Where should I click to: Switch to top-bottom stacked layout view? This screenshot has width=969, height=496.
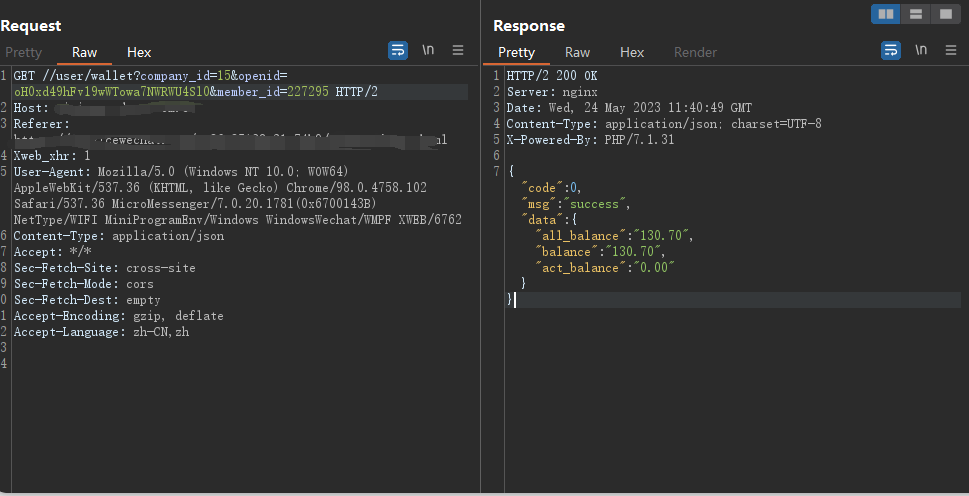[x=915, y=14]
